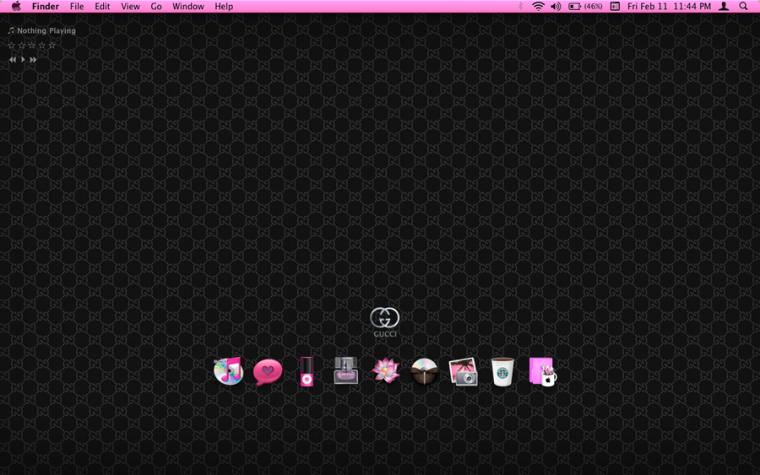Viewport: 760px width, 475px height.
Task: Click the battery 46% indicator
Action: coord(585,6)
